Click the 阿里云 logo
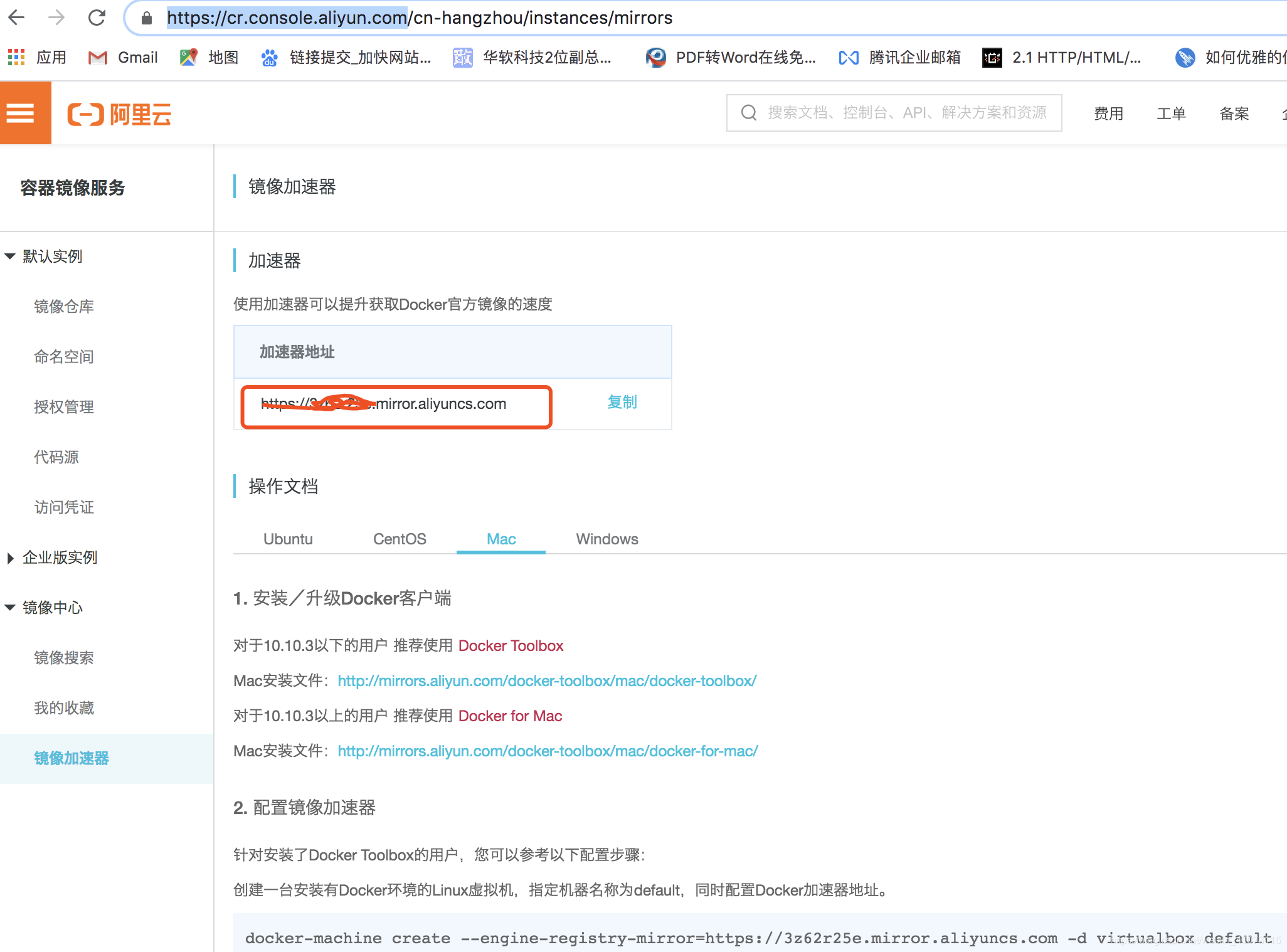 click(x=119, y=115)
